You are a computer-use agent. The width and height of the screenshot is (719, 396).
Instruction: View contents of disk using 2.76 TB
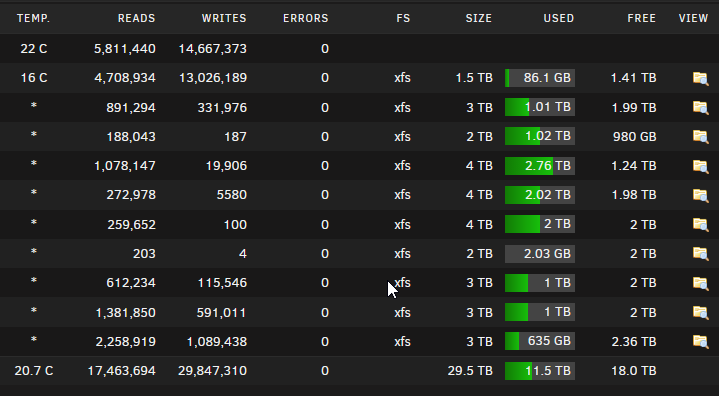700,166
